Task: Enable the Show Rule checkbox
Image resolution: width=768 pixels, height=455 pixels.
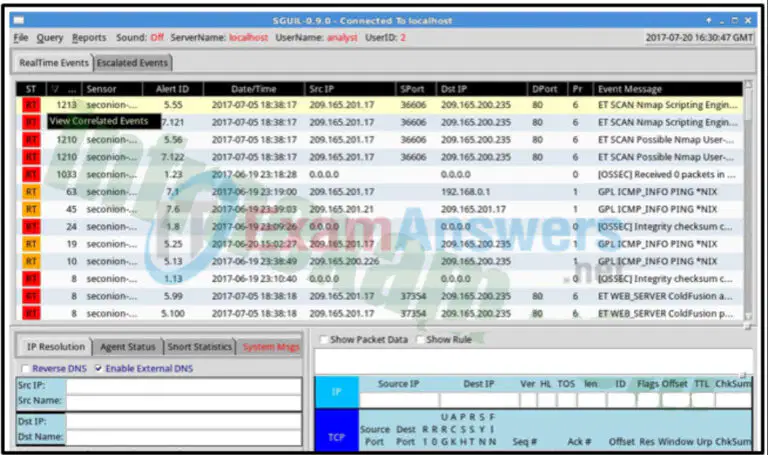Action: 420,339
